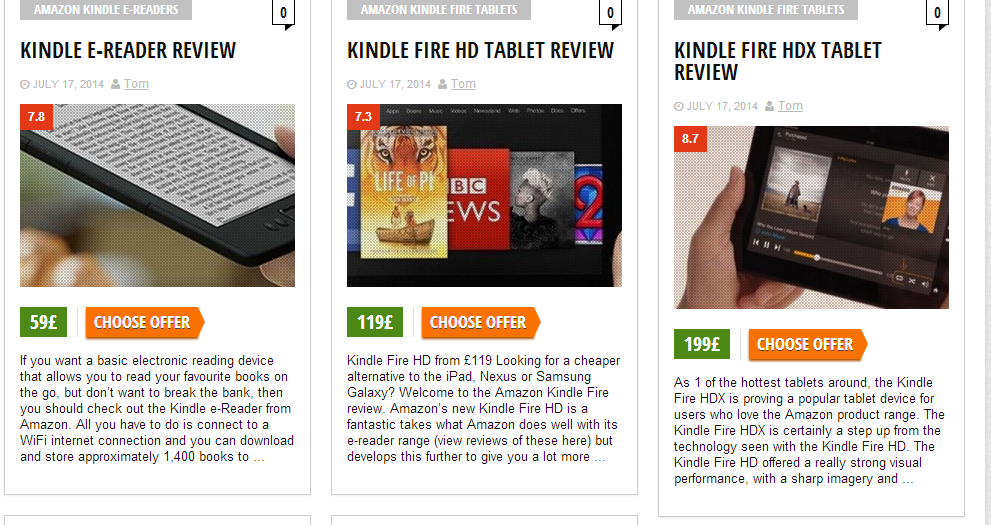The width and height of the screenshot is (991, 525).
Task: Click the 7.3 score badge on the Fire HD image
Action: point(363,117)
